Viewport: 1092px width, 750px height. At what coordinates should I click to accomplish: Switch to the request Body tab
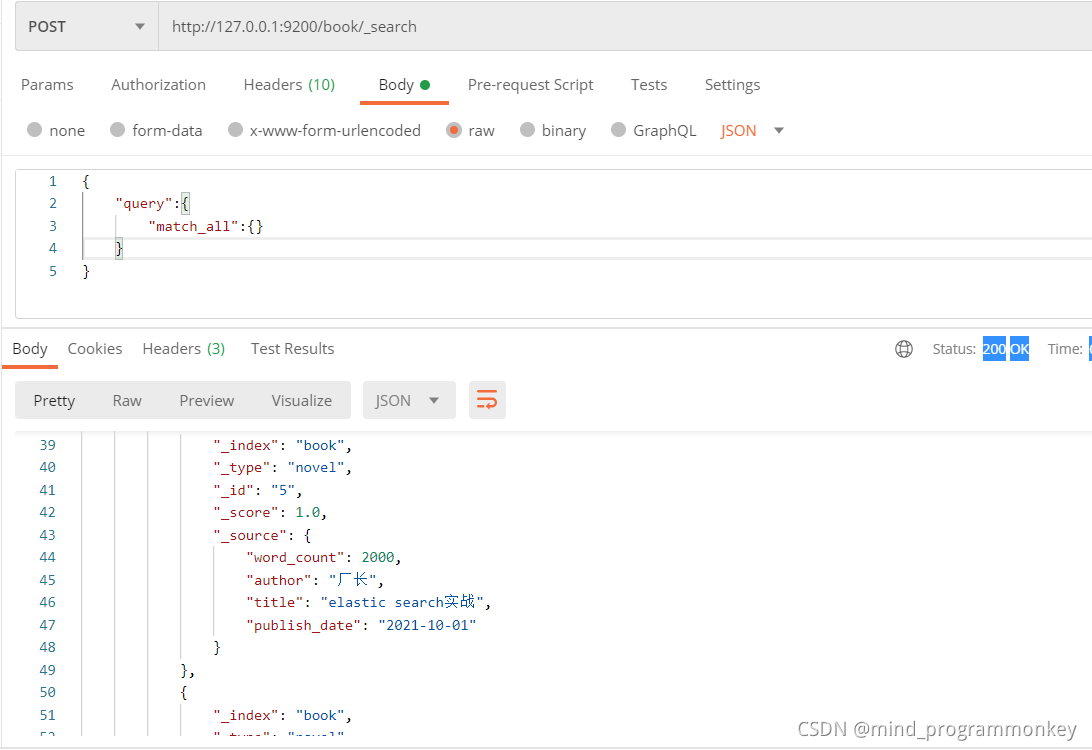[404, 84]
